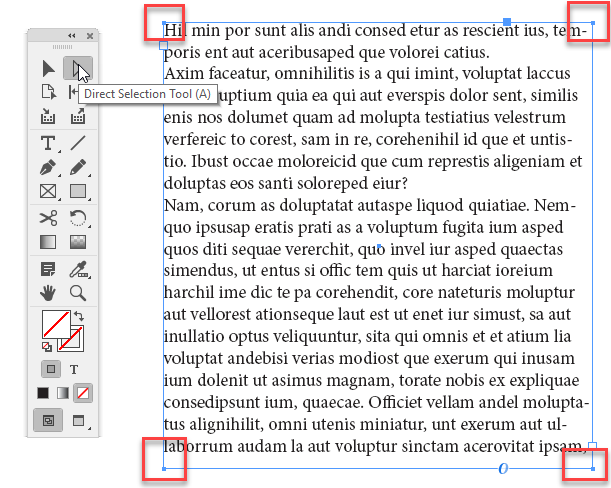Select the Rectangle Frame tool
This screenshot has width=611, height=488.
pyautogui.click(x=48, y=191)
